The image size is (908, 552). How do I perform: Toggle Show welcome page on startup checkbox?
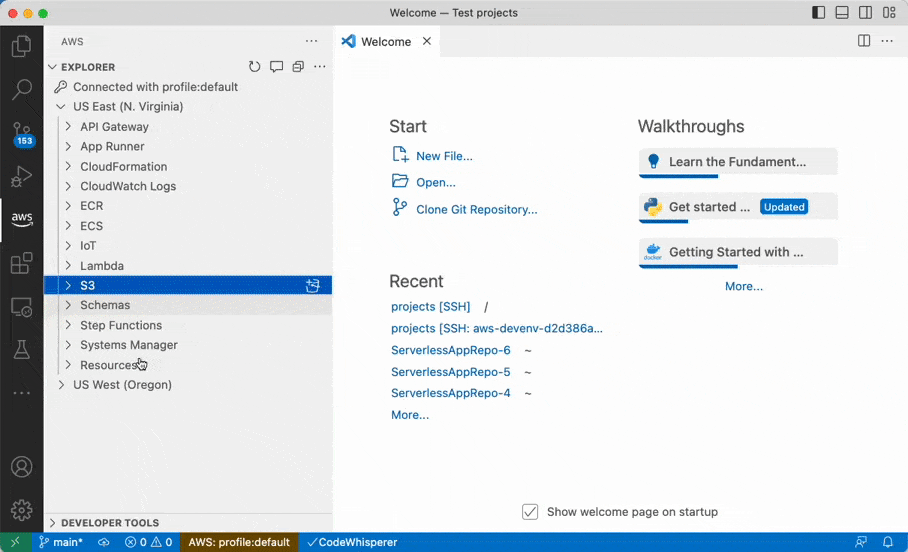click(530, 512)
